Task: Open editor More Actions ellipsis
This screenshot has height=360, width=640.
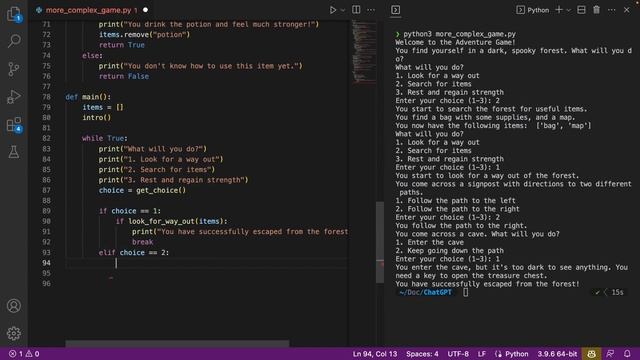Action: (x=371, y=10)
